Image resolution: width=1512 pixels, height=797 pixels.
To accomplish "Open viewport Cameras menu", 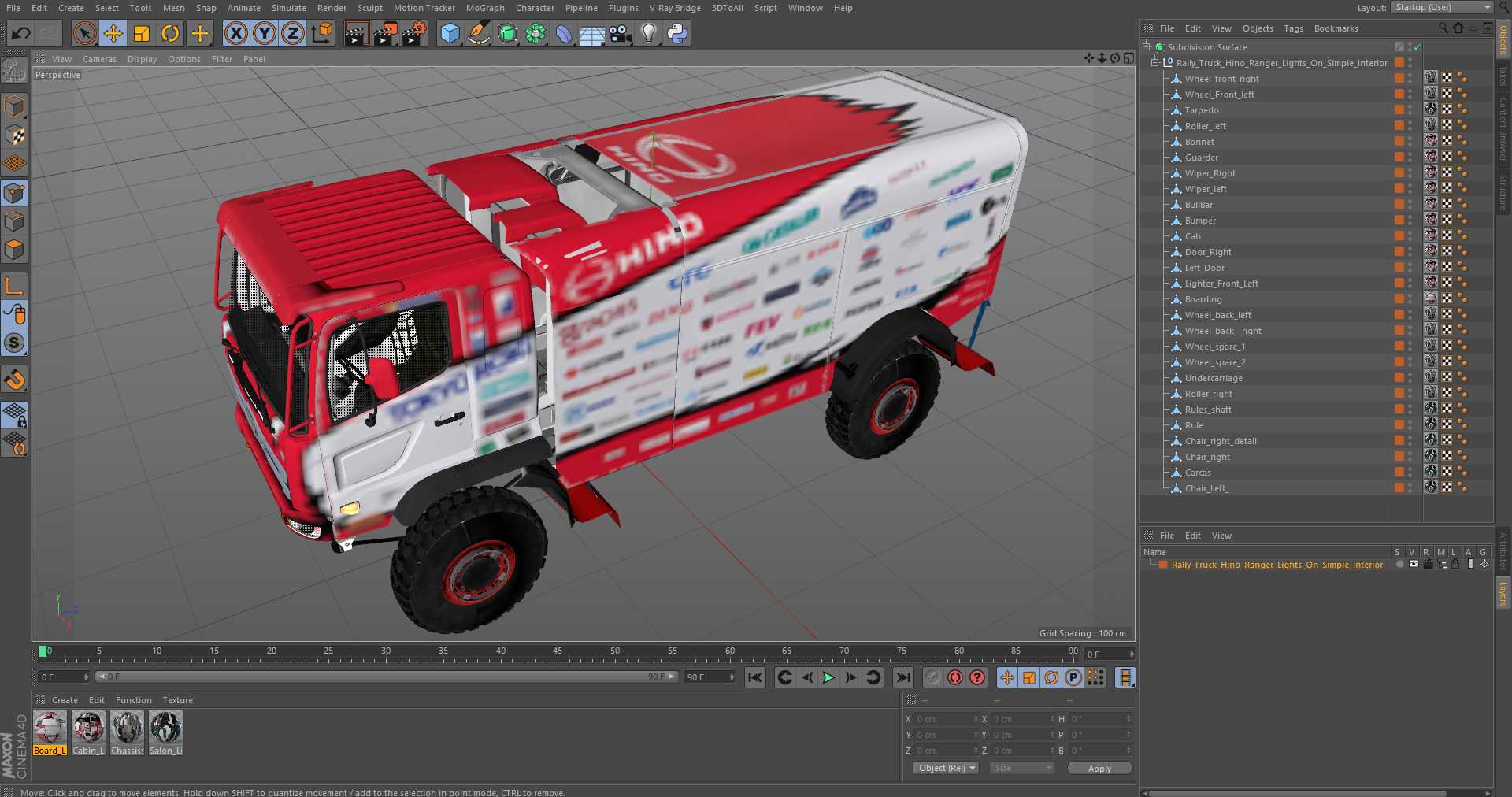I will coord(99,59).
